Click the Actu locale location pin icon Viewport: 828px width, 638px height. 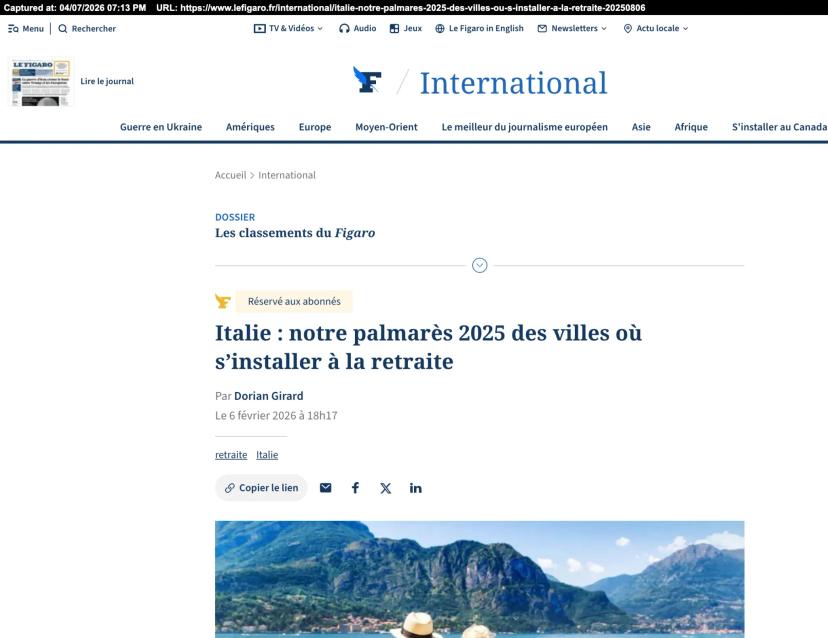[x=627, y=29]
